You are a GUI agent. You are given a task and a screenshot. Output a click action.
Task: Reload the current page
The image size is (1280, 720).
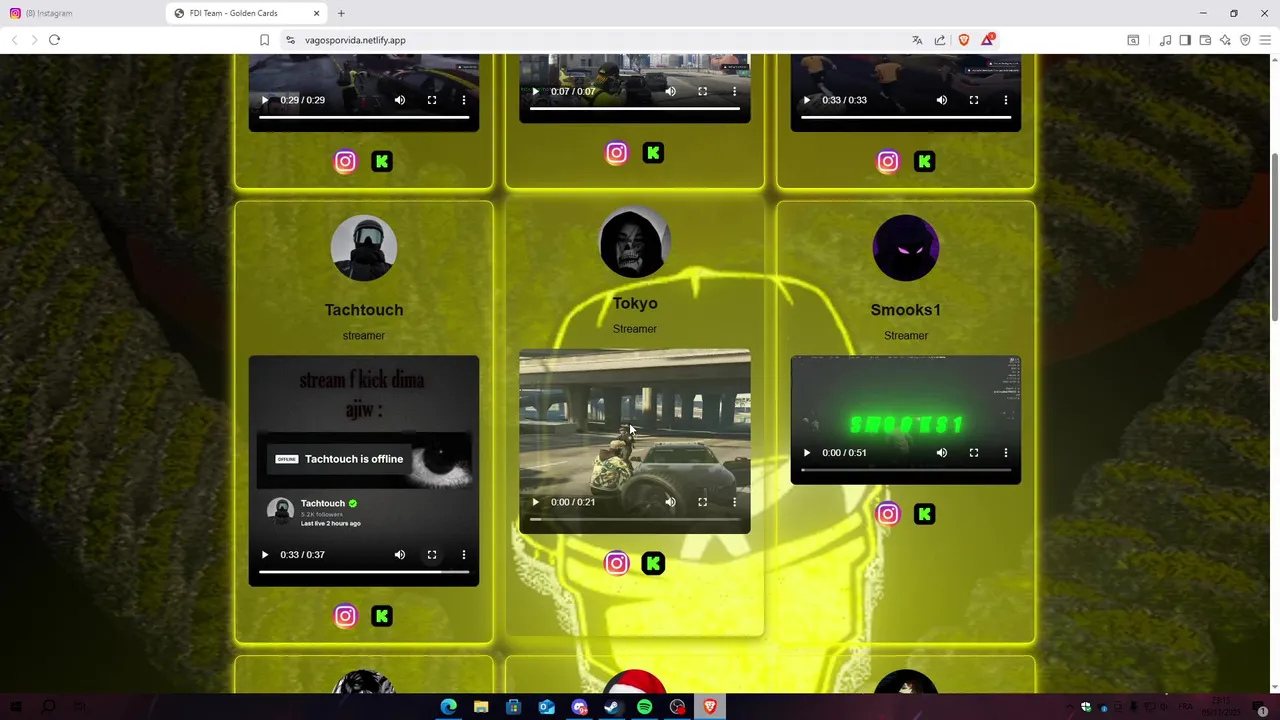click(x=54, y=40)
